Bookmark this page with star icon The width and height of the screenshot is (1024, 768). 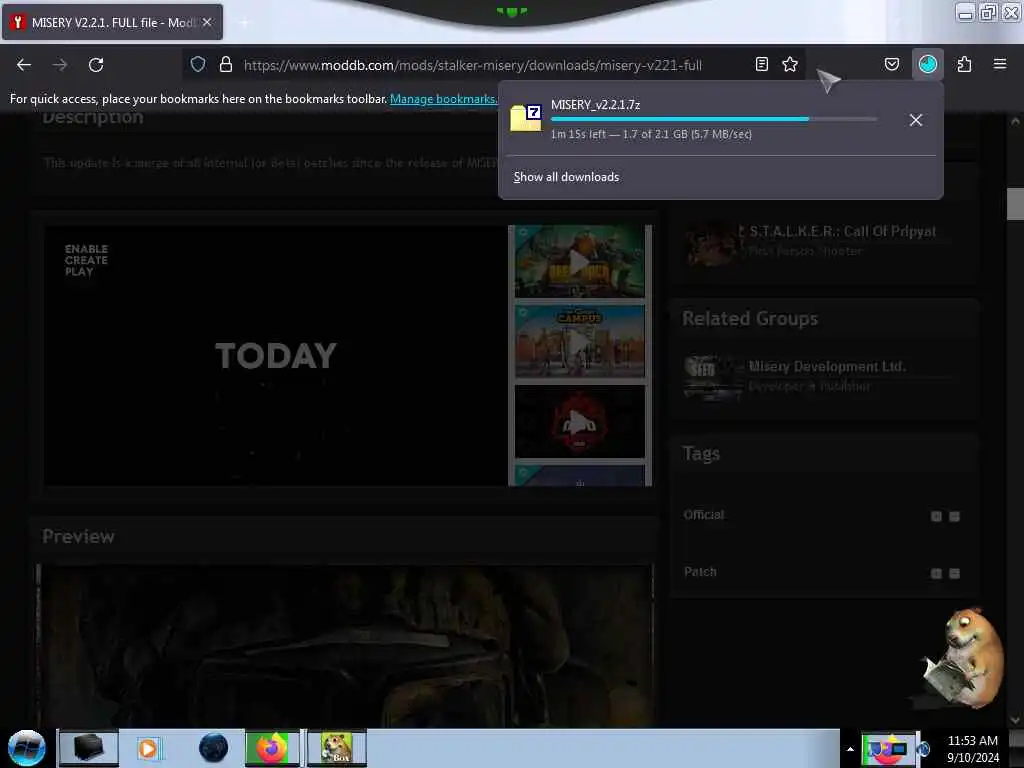(790, 64)
